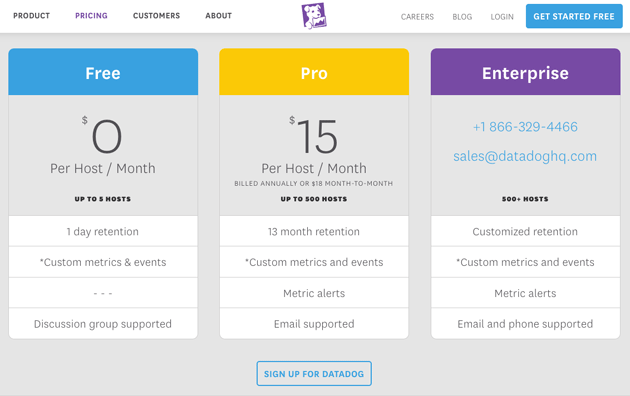This screenshot has height=396, width=630.
Task: Click the Get Started Free button
Action: coord(574,16)
